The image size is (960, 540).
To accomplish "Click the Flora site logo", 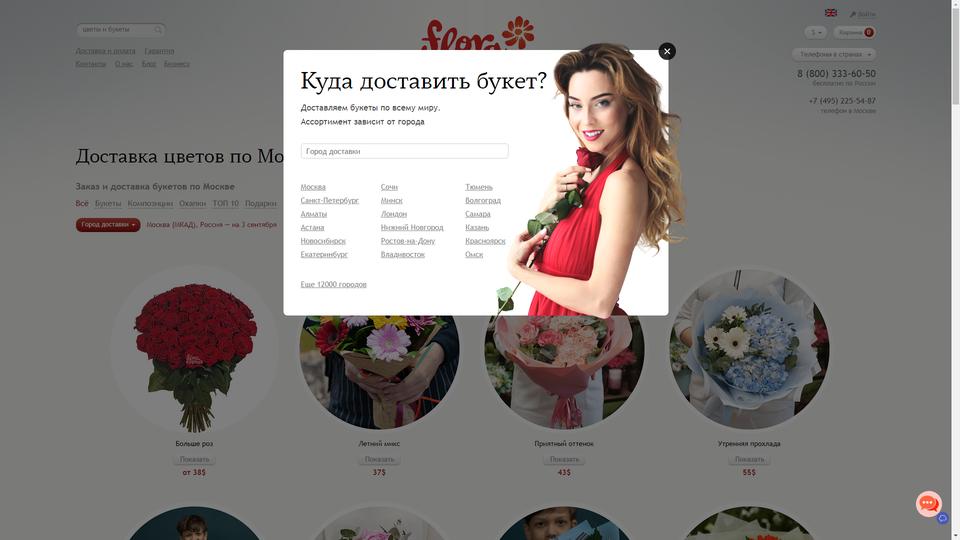I will tap(478, 33).
